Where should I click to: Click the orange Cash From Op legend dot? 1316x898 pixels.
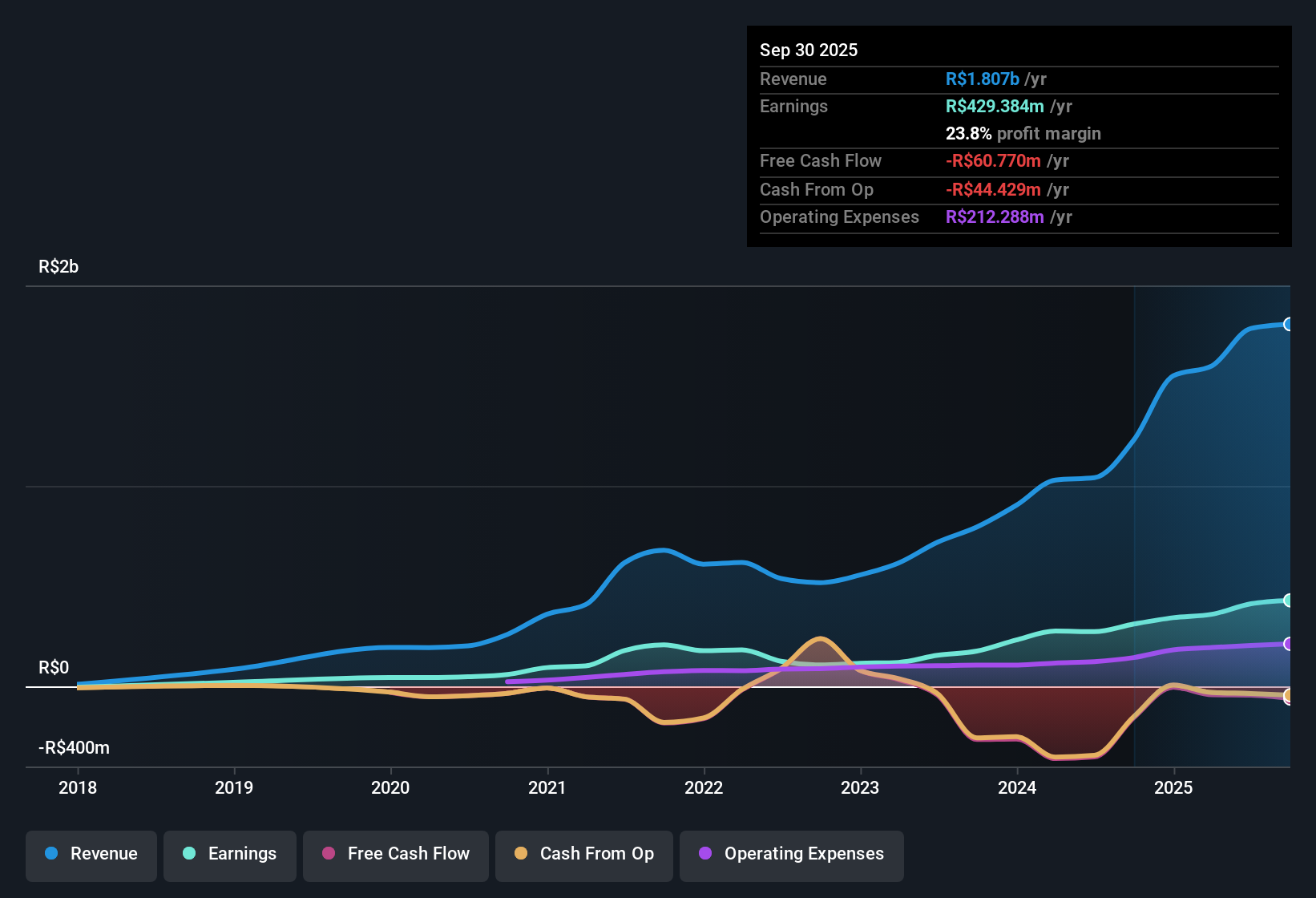(x=521, y=854)
